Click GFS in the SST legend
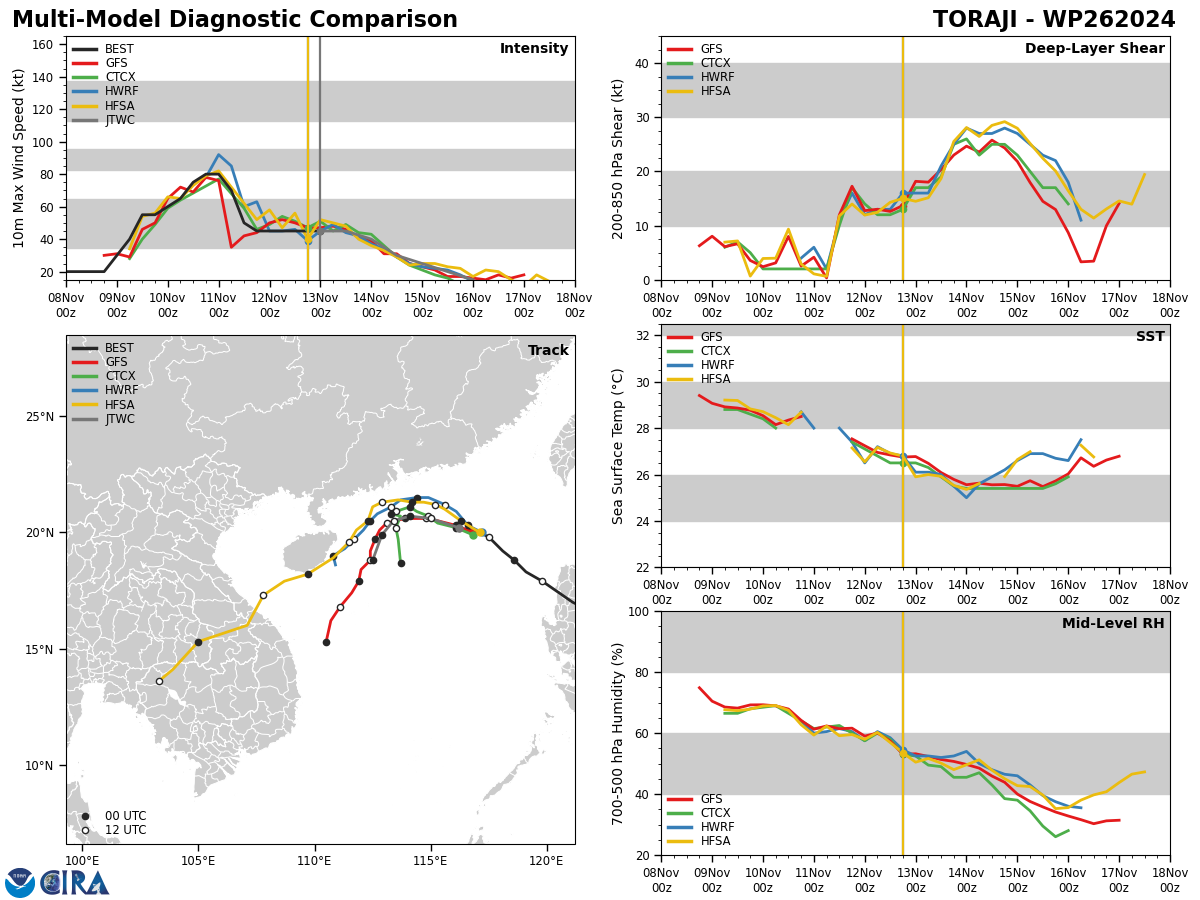The width and height of the screenshot is (1200, 900). click(x=711, y=337)
